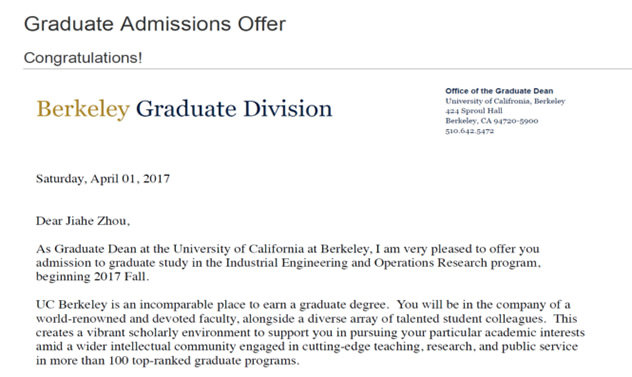Click the phone number 510.642.5472
Screen dimensions: 632x377
point(470,131)
